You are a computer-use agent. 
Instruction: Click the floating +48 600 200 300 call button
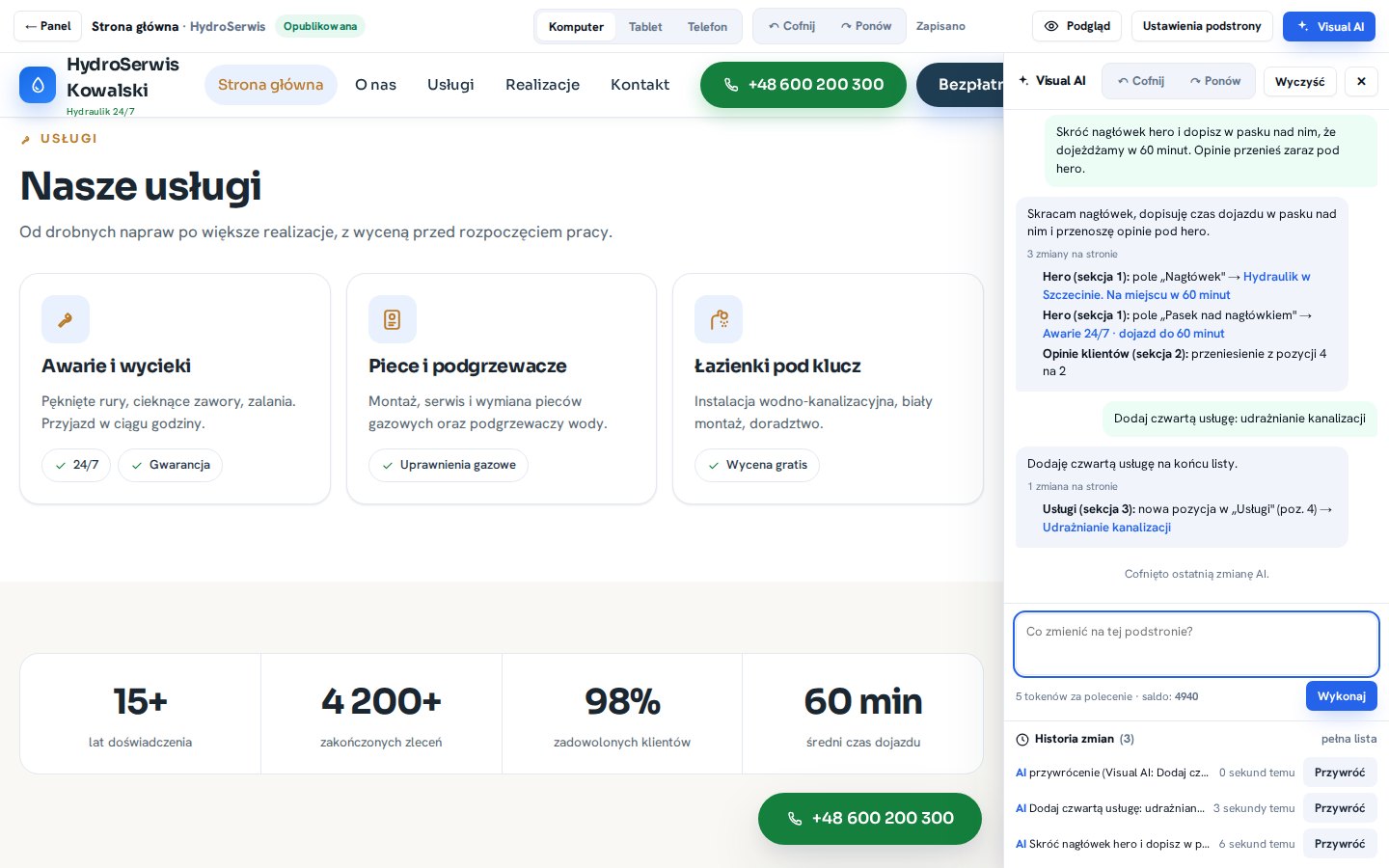click(x=870, y=819)
